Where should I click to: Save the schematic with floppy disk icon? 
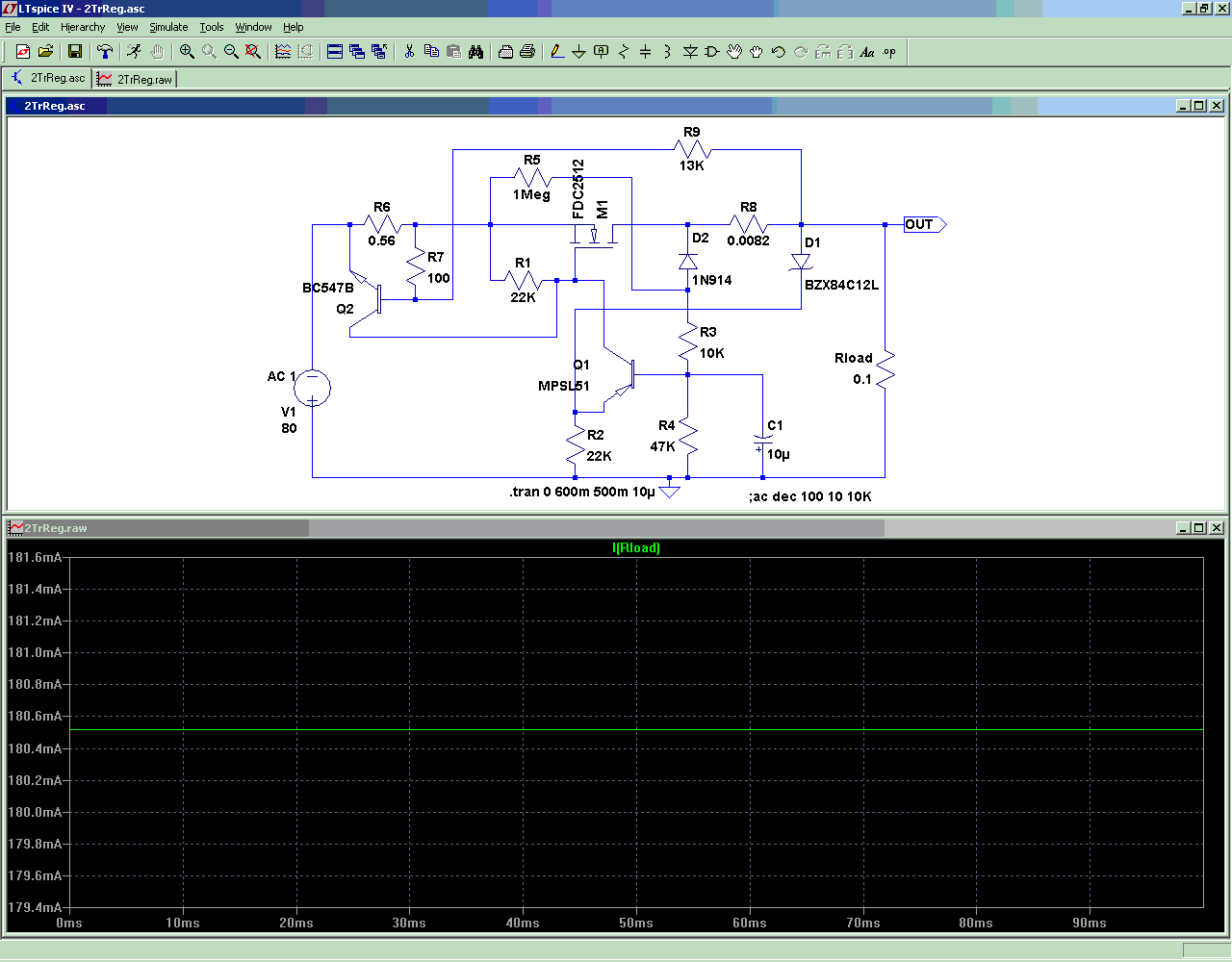pos(75,51)
